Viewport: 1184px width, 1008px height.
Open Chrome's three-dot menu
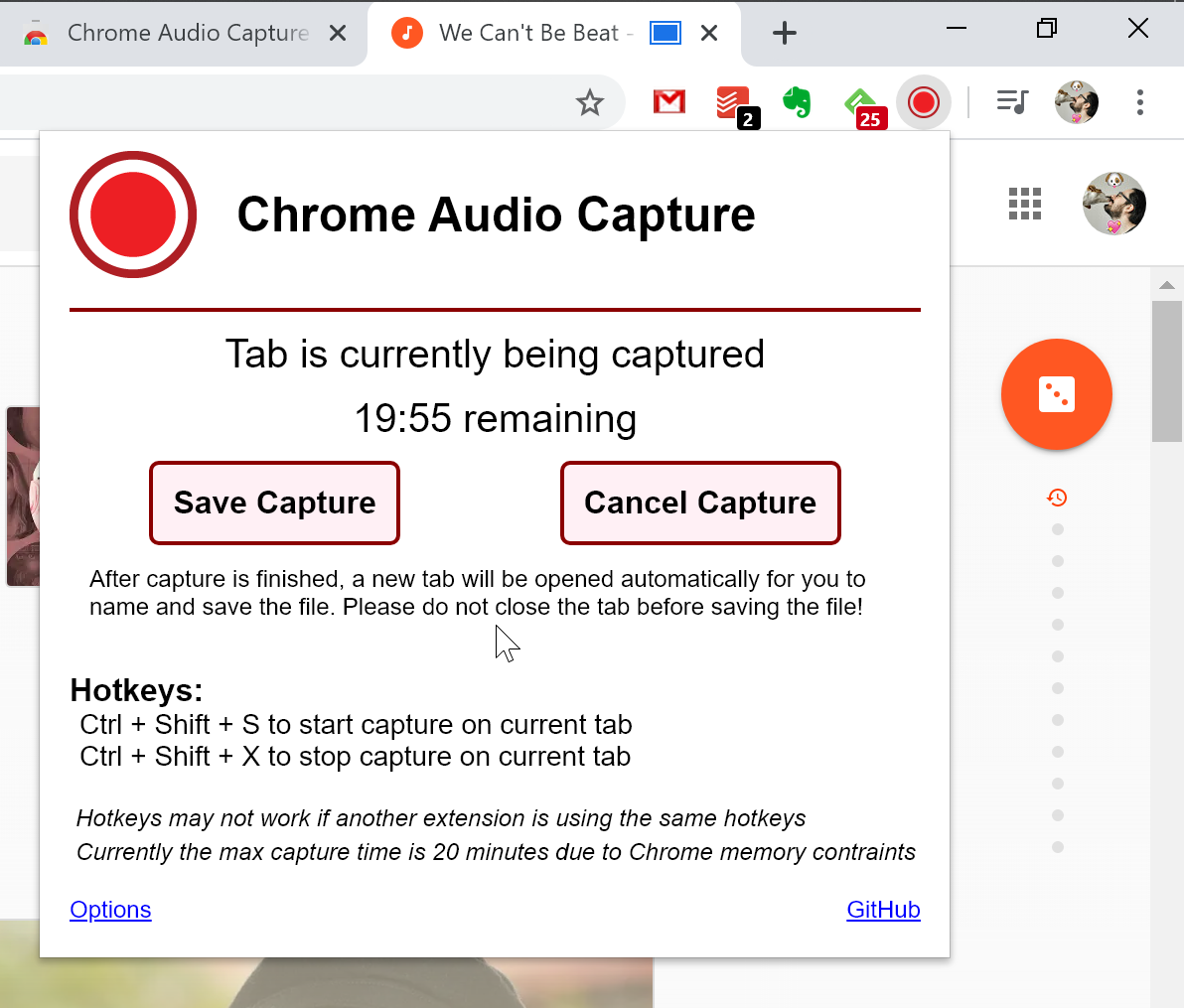(1139, 102)
